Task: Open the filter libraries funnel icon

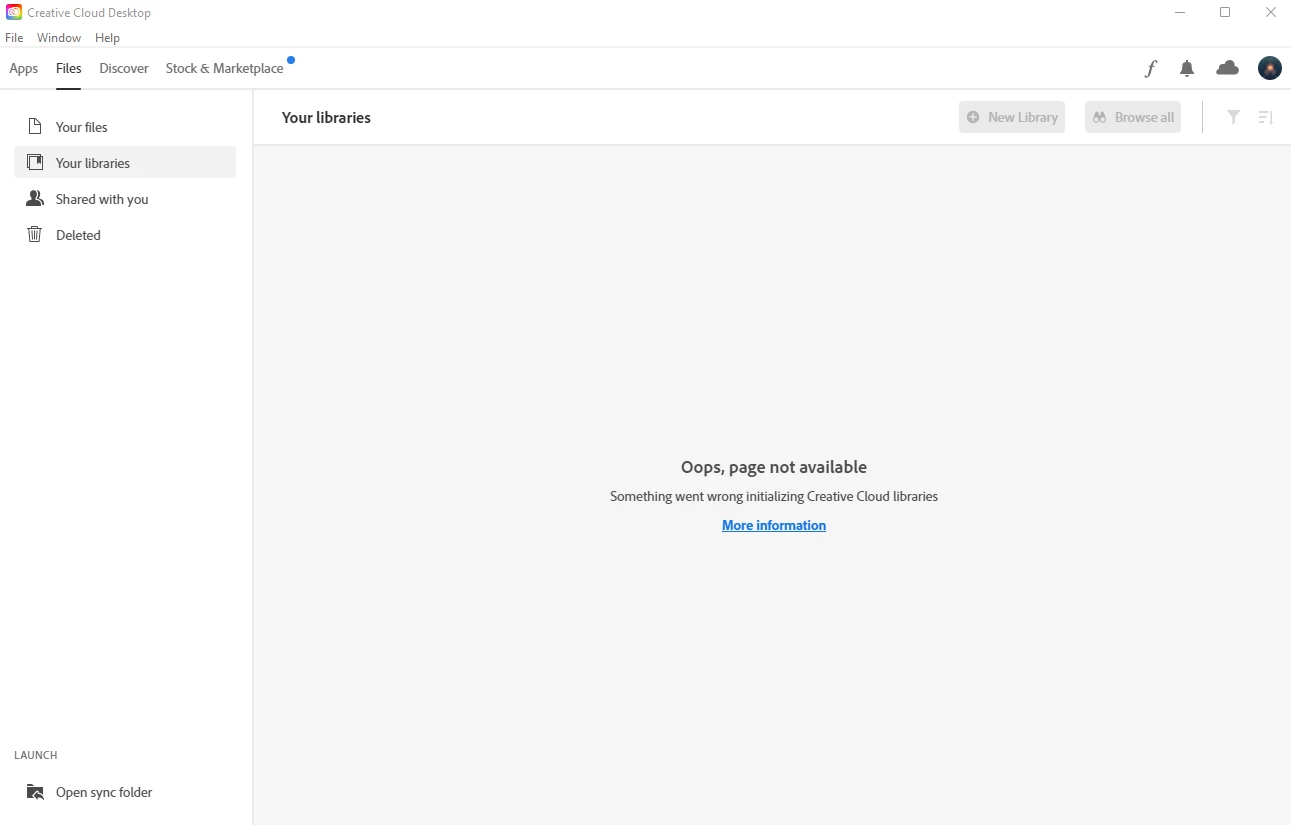Action: pos(1234,117)
